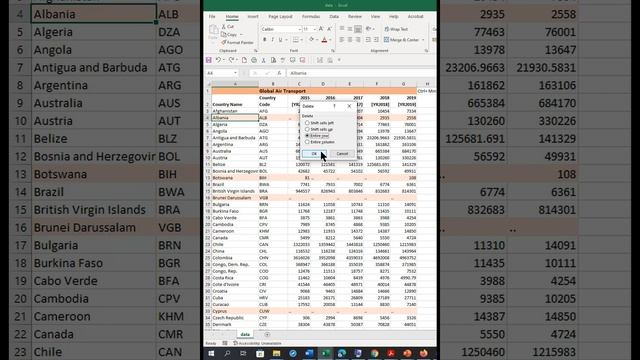
Task: Expand Alignment group dialog launcher
Action: click(x=426, y=51)
